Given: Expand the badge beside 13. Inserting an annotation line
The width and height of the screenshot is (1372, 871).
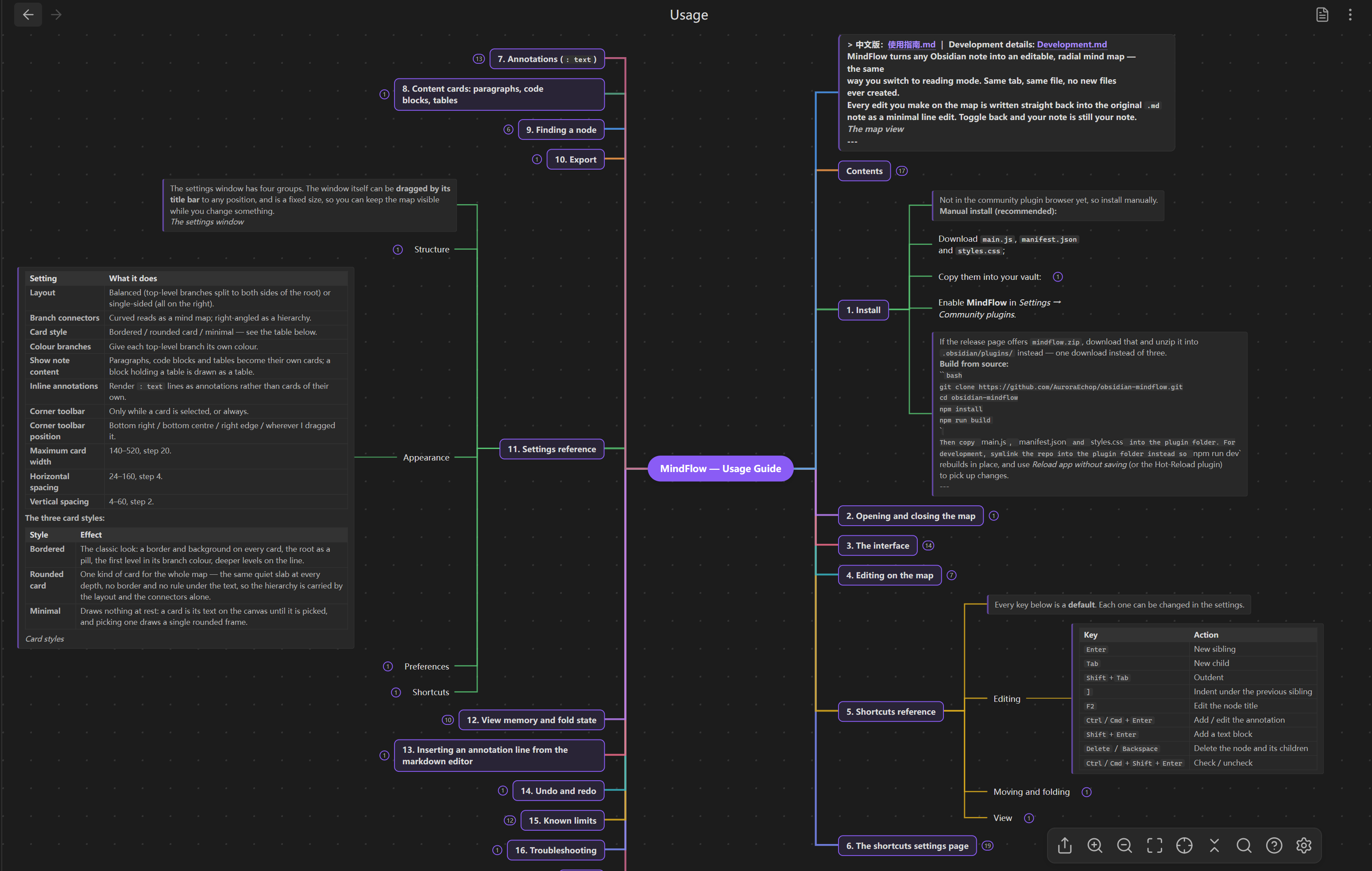Looking at the screenshot, I should point(385,755).
